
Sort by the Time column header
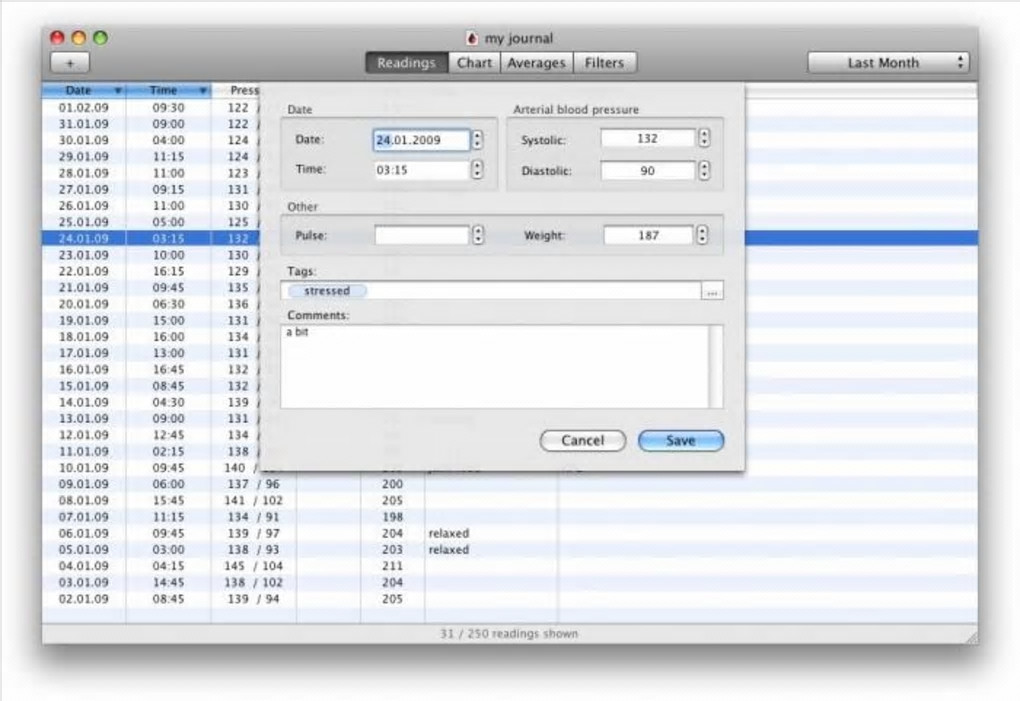pyautogui.click(x=168, y=90)
